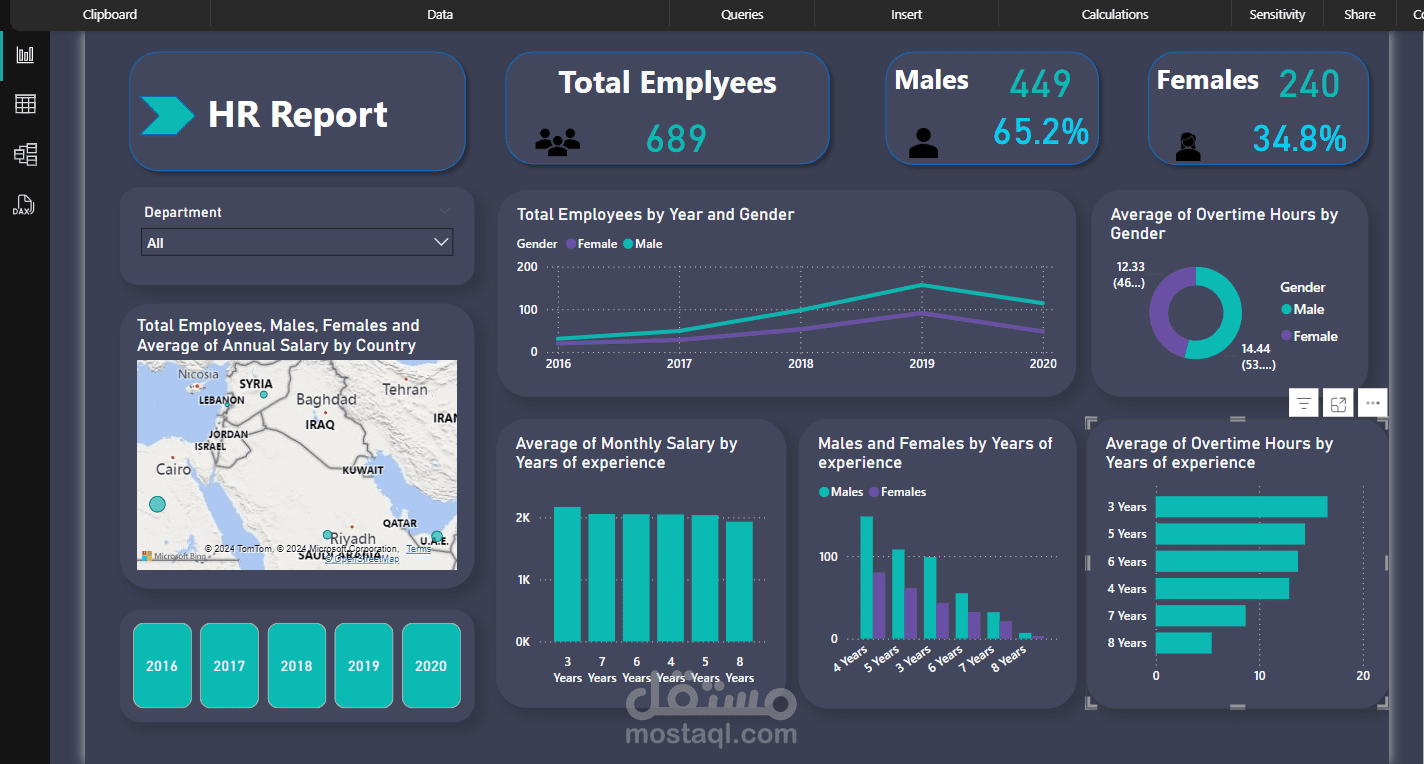This screenshot has height=764, width=1424.
Task: Select the 2020 year slicer button
Action: pyautogui.click(x=431, y=665)
